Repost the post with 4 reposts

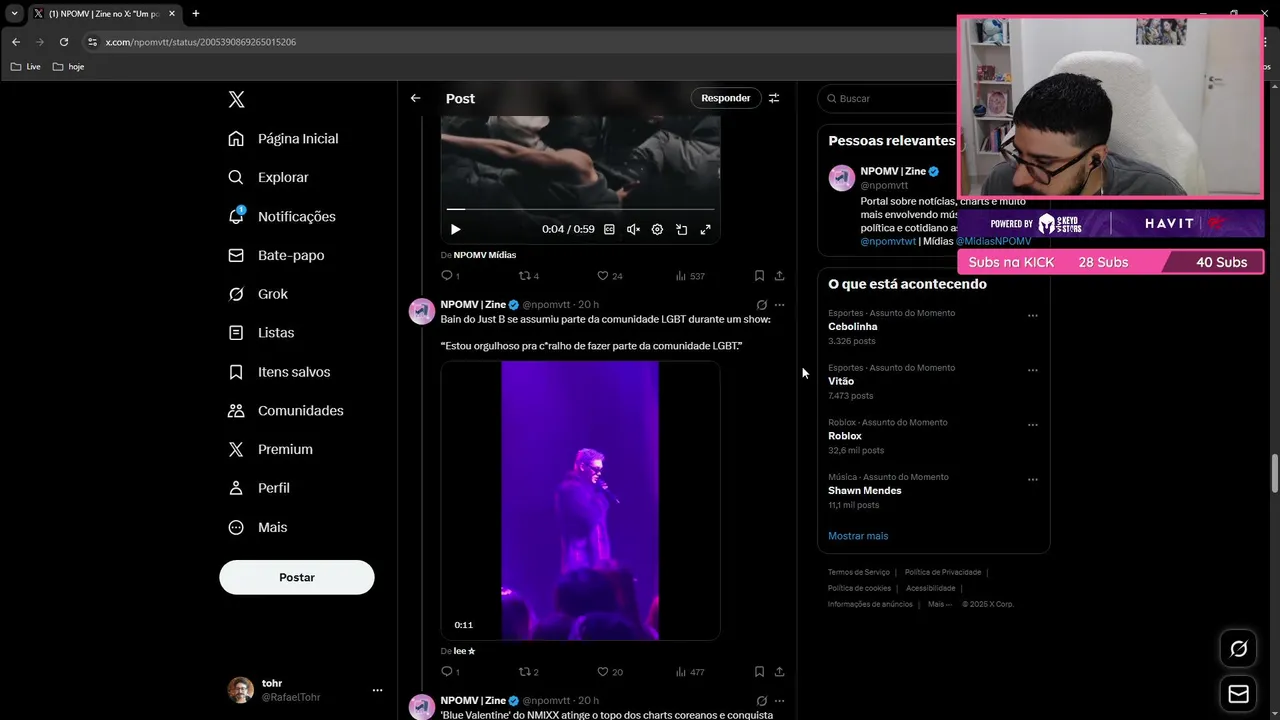click(x=528, y=276)
